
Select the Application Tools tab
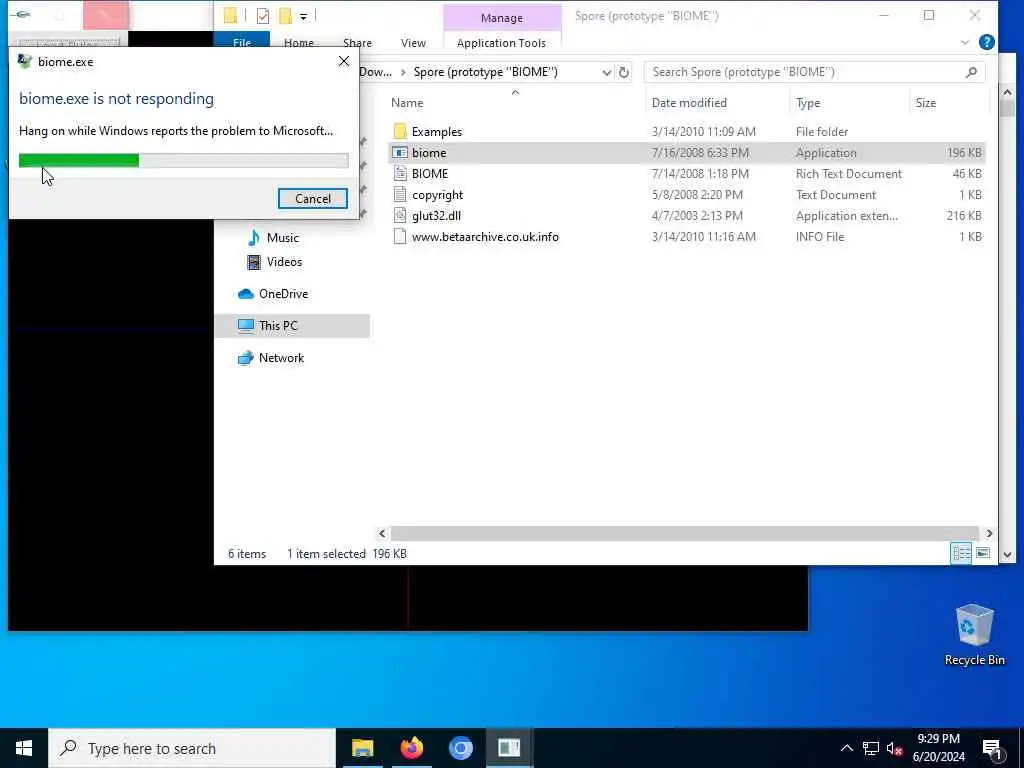coord(501,42)
